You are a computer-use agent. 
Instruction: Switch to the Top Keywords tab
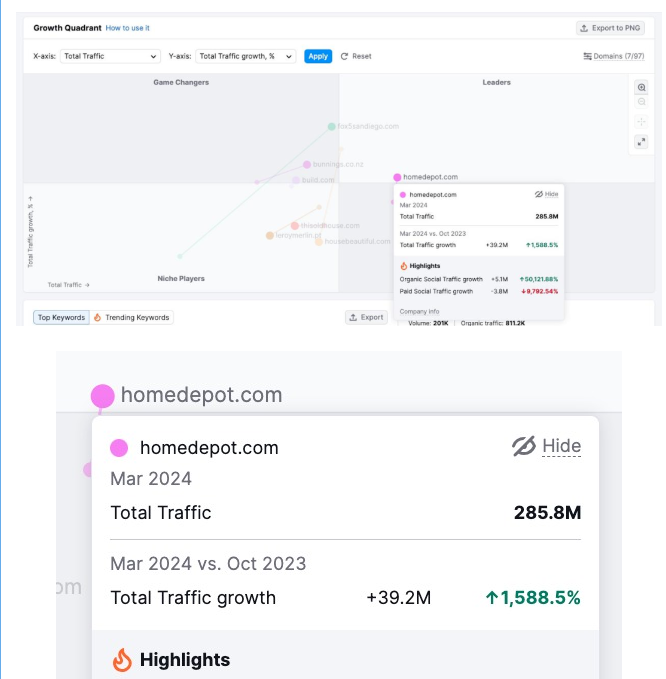pyautogui.click(x=61, y=317)
